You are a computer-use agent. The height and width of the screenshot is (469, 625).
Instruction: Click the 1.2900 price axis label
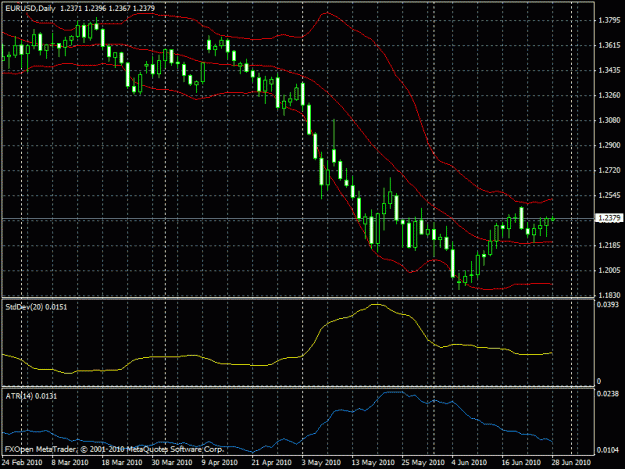(x=609, y=145)
